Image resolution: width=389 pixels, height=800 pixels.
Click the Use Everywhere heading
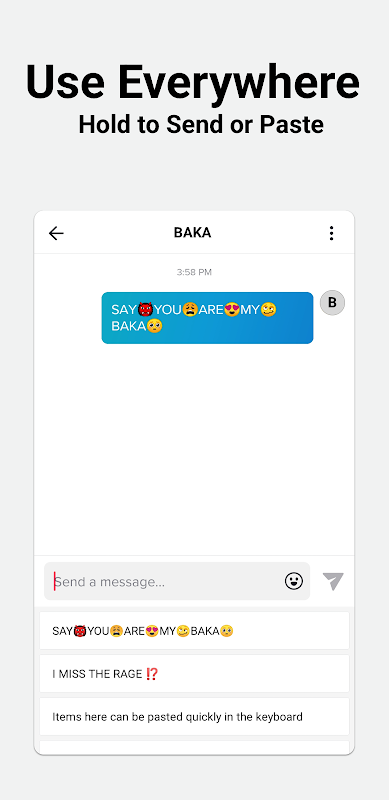193,82
